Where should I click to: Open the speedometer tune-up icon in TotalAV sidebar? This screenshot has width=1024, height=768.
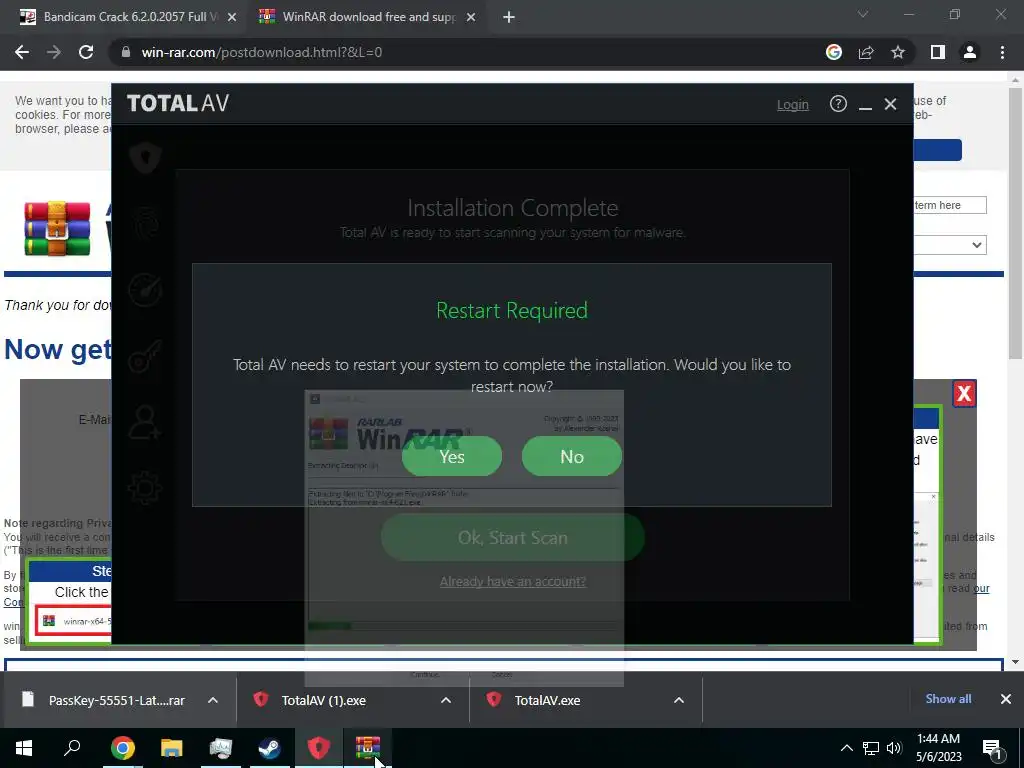click(x=145, y=289)
